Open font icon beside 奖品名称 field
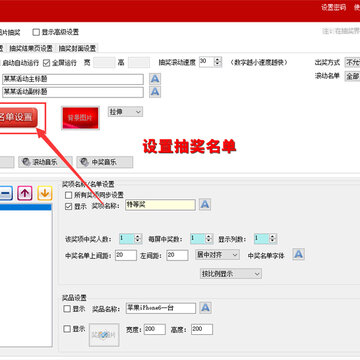This screenshot has height=360, width=360. (x=206, y=308)
